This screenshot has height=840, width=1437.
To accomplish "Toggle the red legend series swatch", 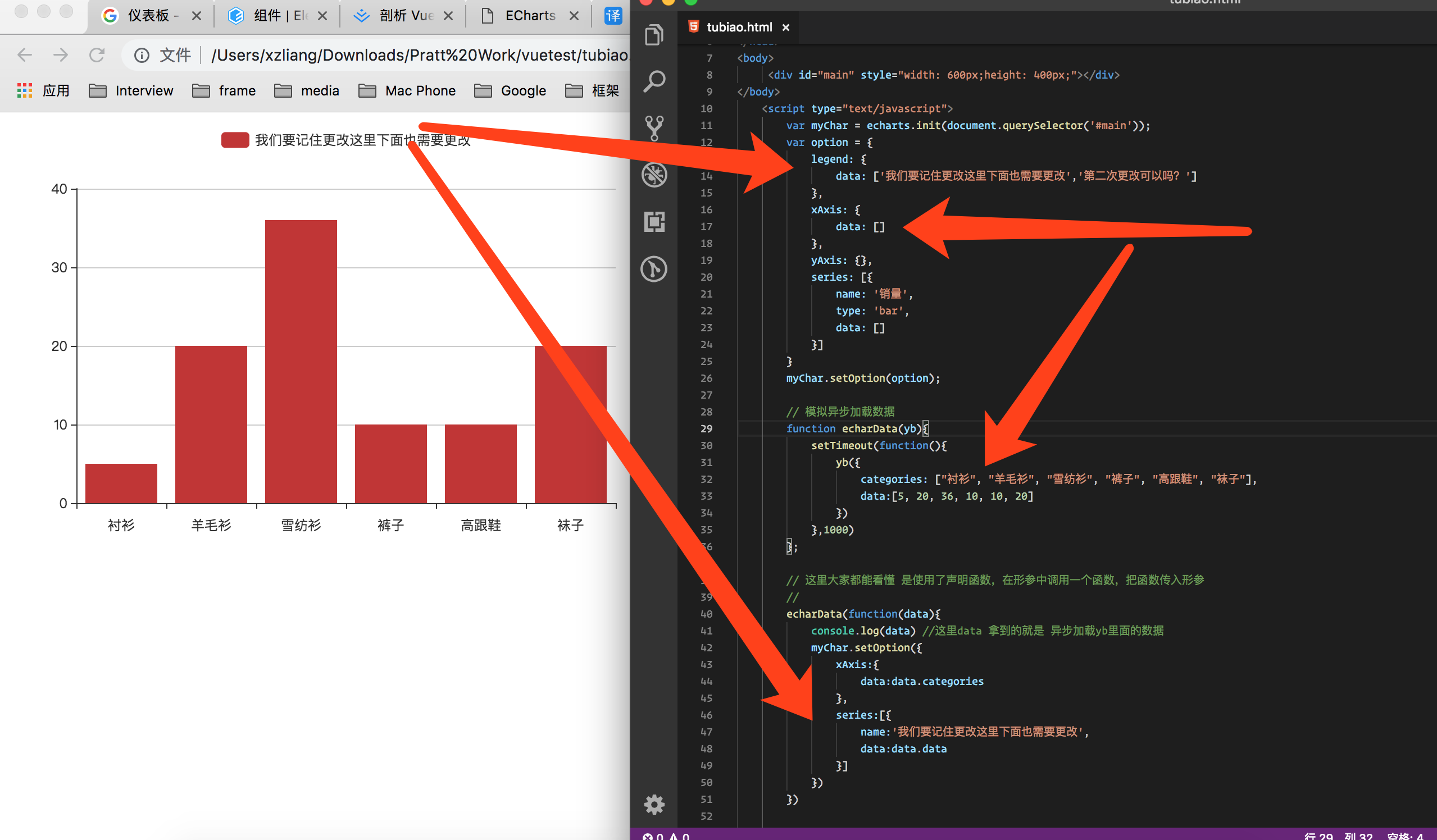I will (235, 140).
